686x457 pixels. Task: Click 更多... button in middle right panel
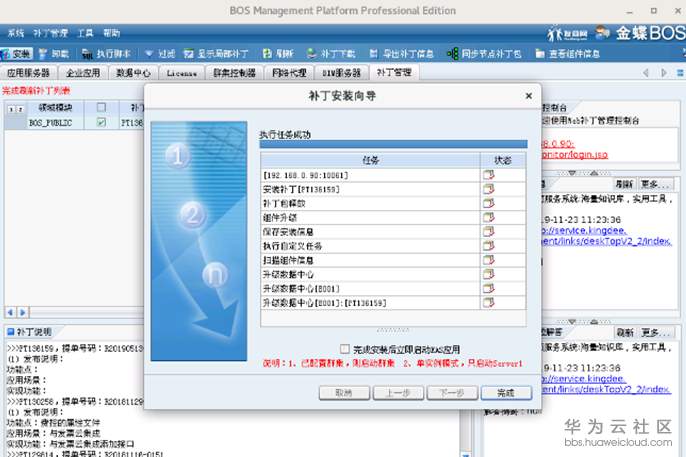(x=655, y=184)
